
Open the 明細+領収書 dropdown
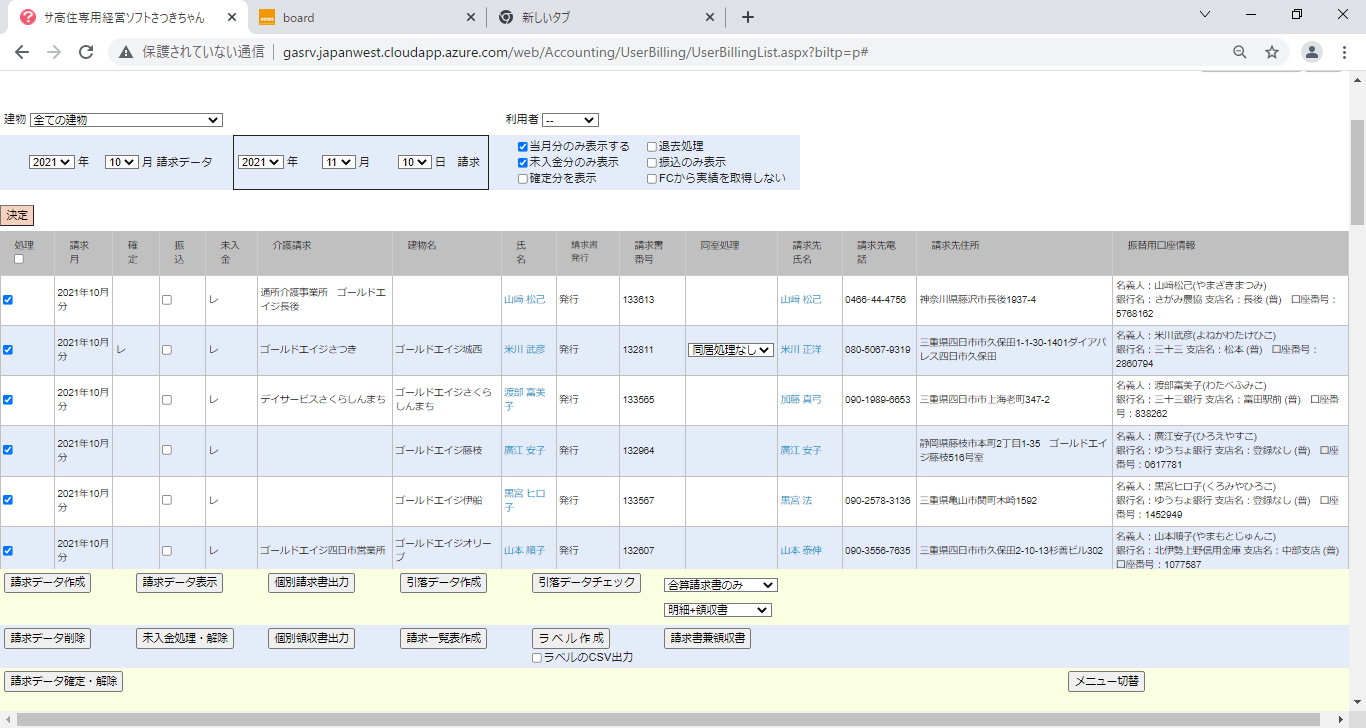pos(717,610)
